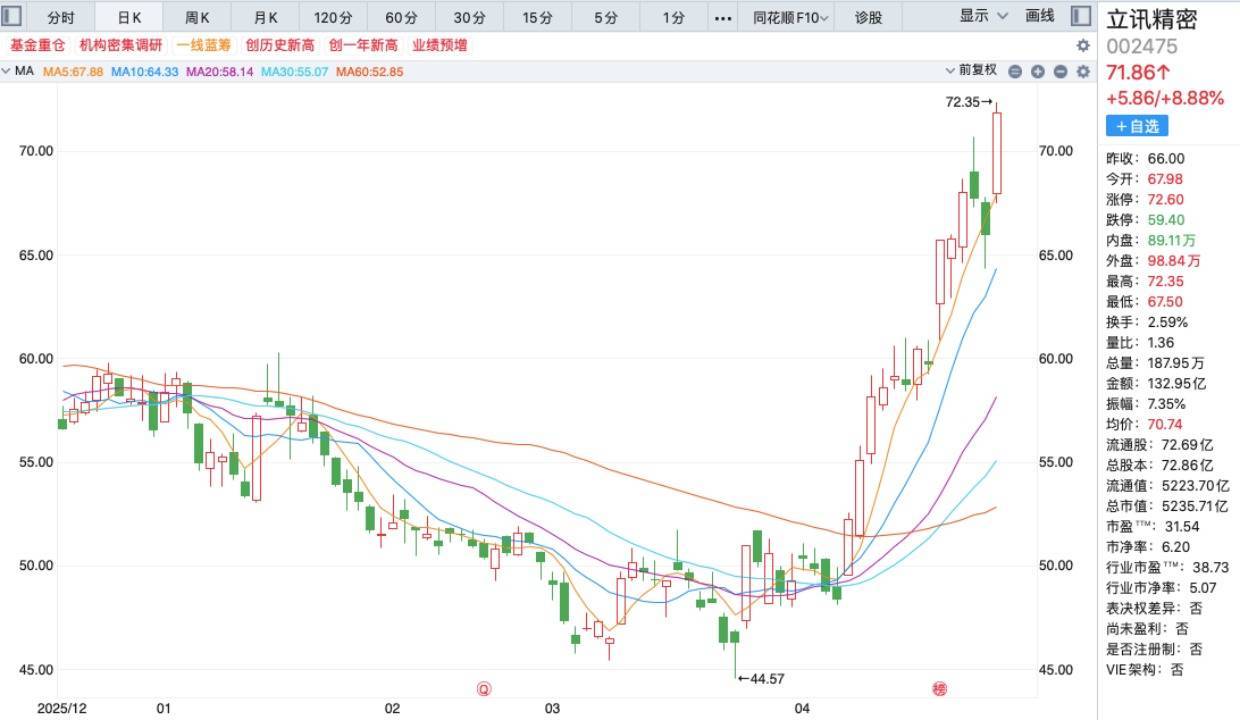The image size is (1240, 720).
Task: Collapse the MA indicator chevron
Action: point(7,71)
